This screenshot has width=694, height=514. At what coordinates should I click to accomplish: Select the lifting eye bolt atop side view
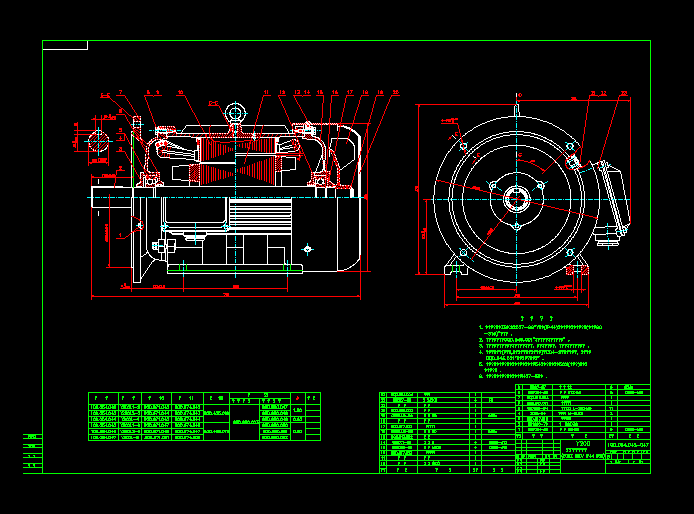(x=235, y=113)
